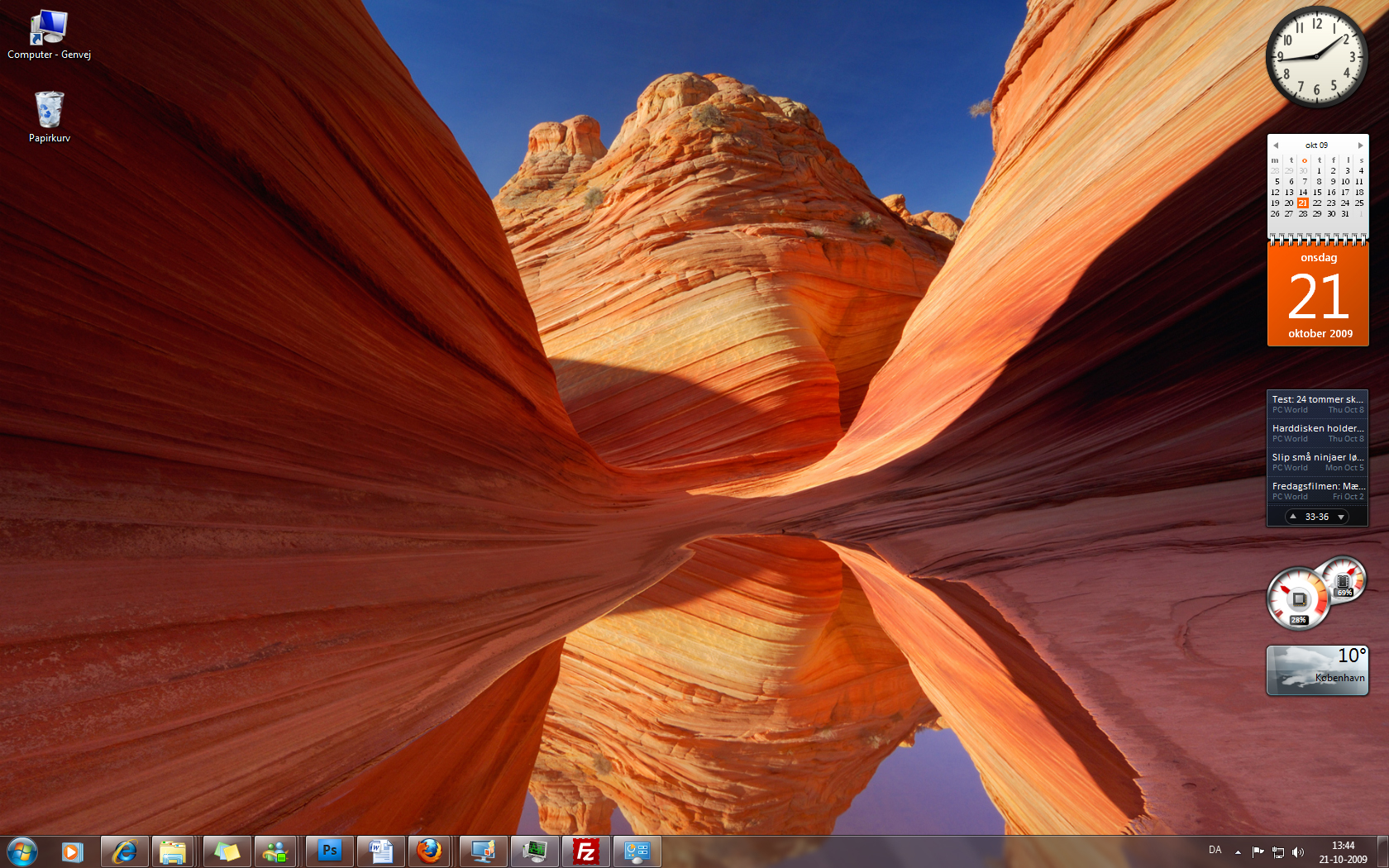Screen dimensions: 1389x868
Task: Open Adobe Photoshop from the taskbar
Action: pyautogui.click(x=329, y=851)
